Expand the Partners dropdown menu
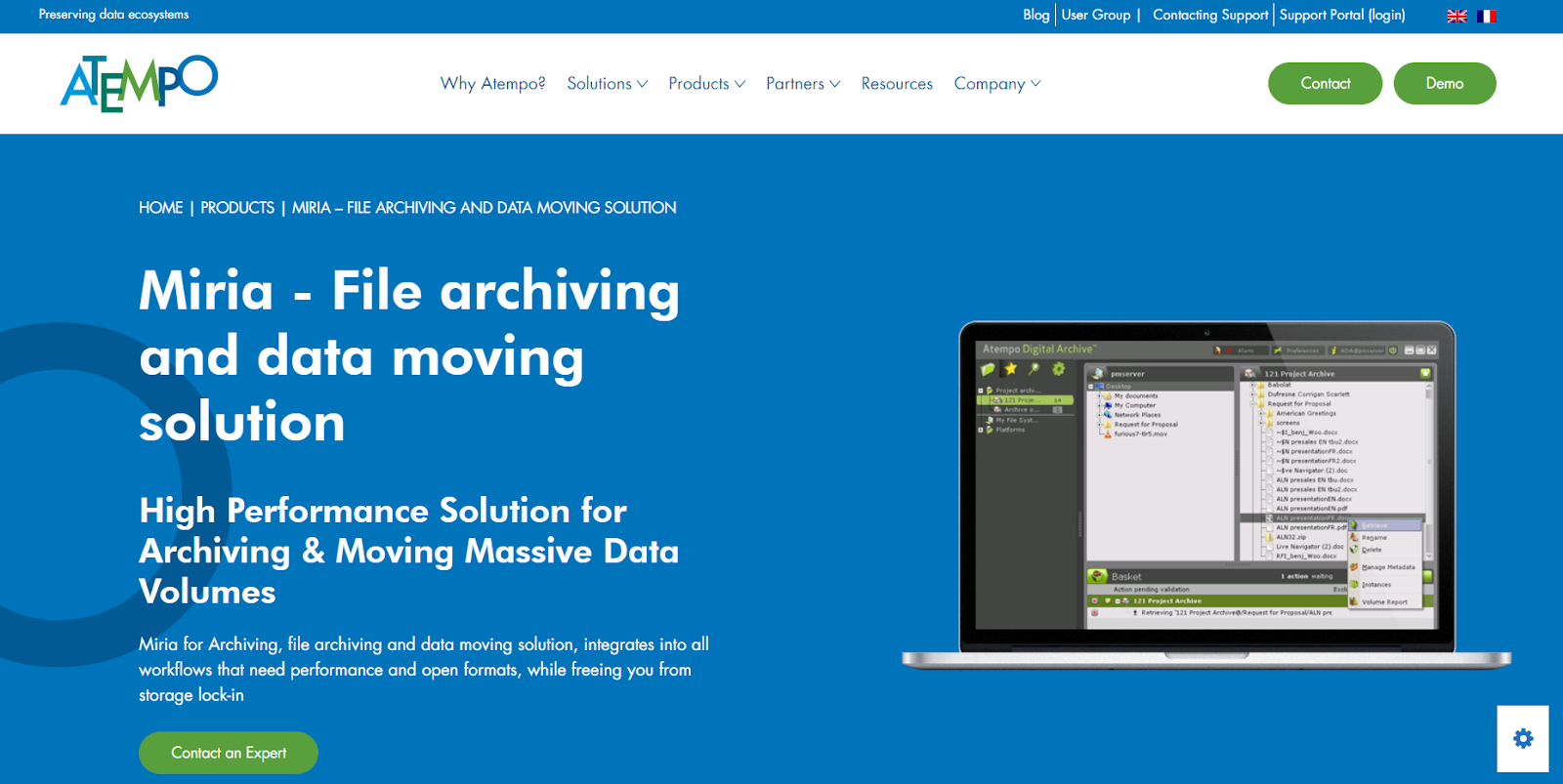Viewport: 1563px width, 784px height. pos(803,84)
